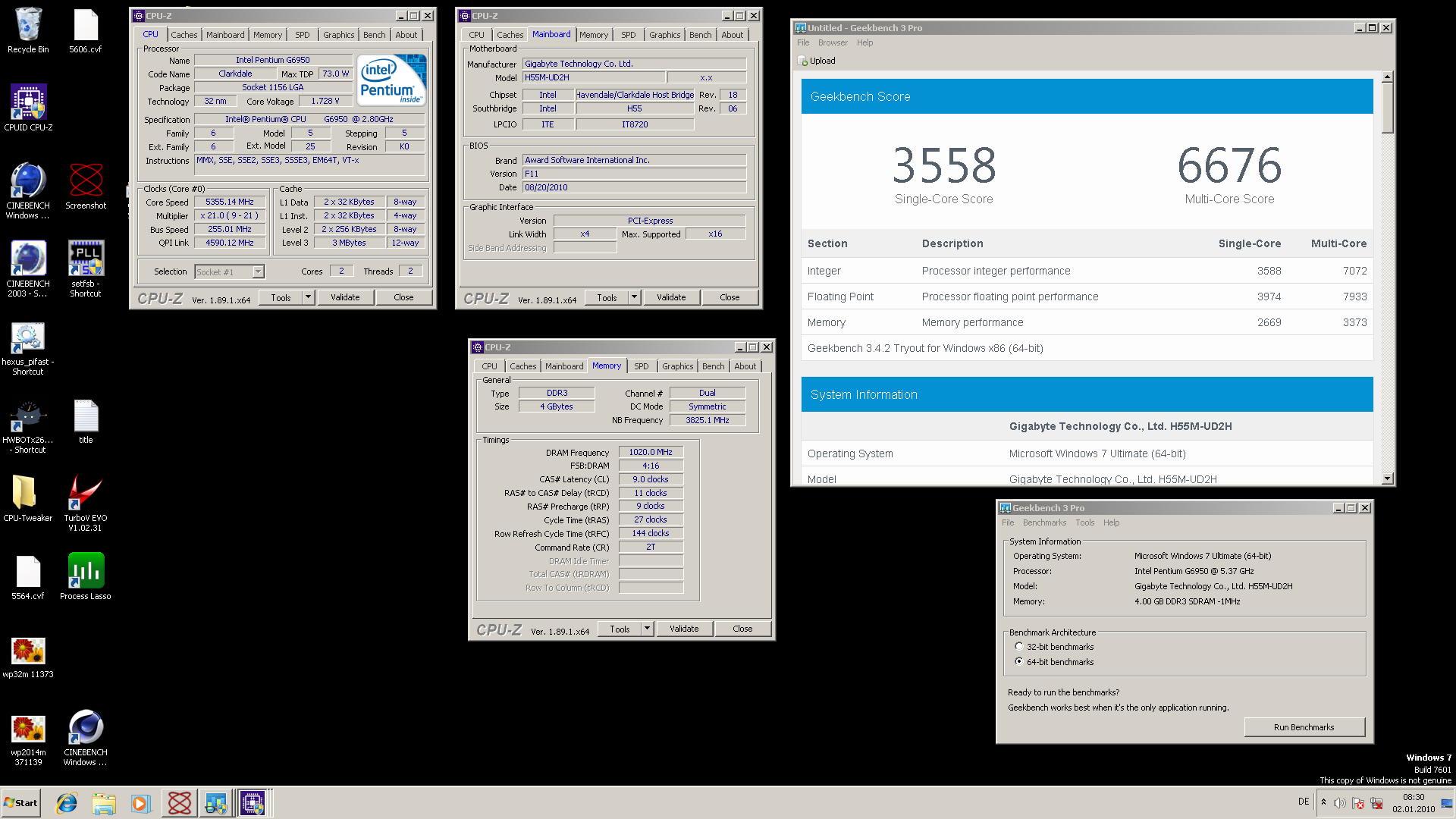The image size is (1456, 819).
Task: Click the Upload icon in Geekbench toolbar
Action: (x=817, y=61)
